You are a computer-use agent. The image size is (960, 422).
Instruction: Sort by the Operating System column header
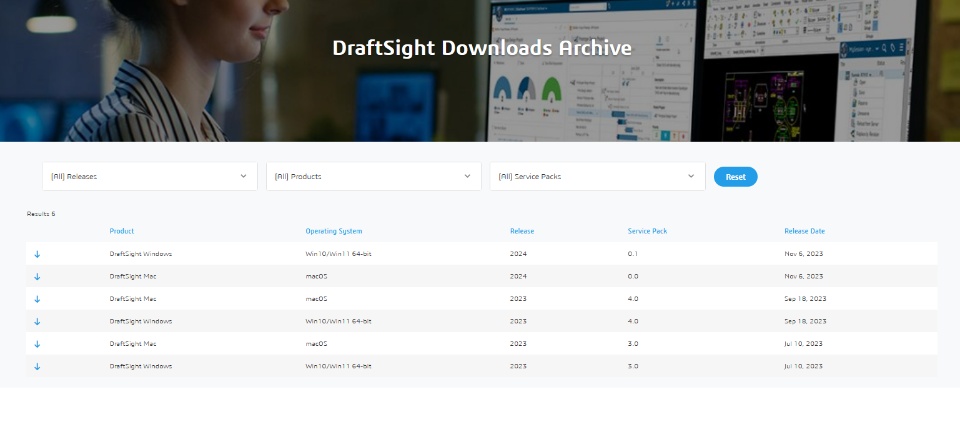point(334,232)
